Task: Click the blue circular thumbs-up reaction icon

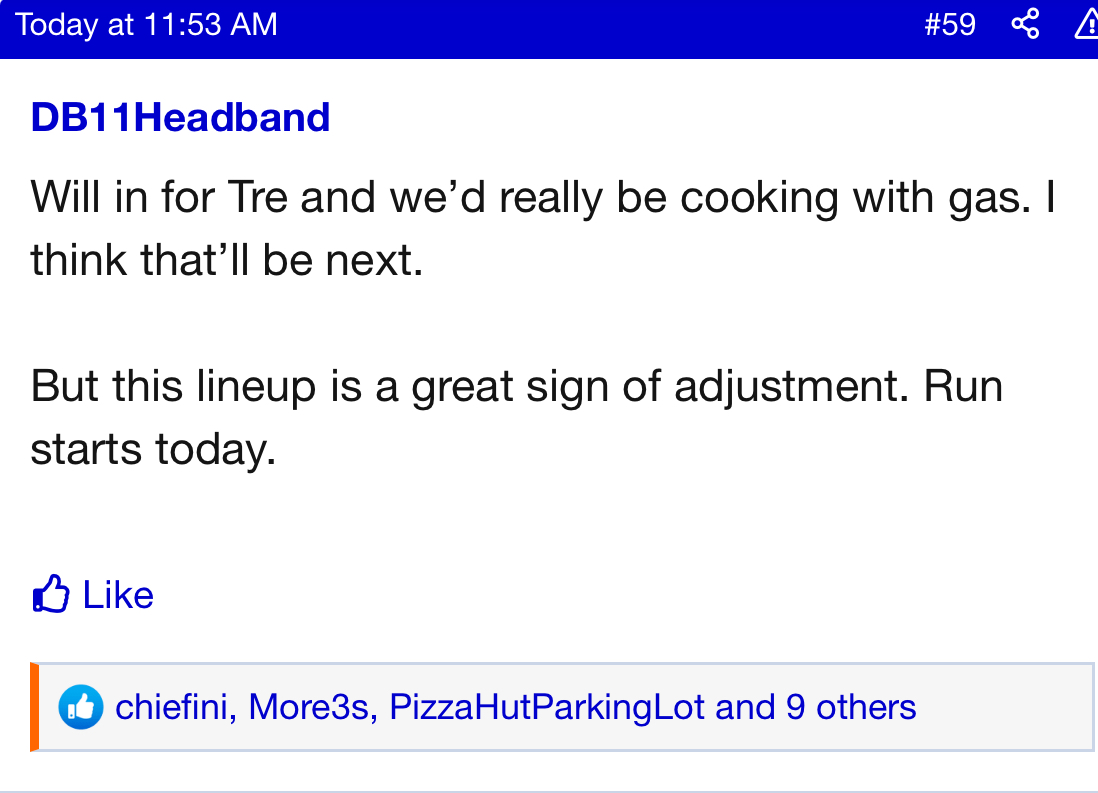Action: 81,708
